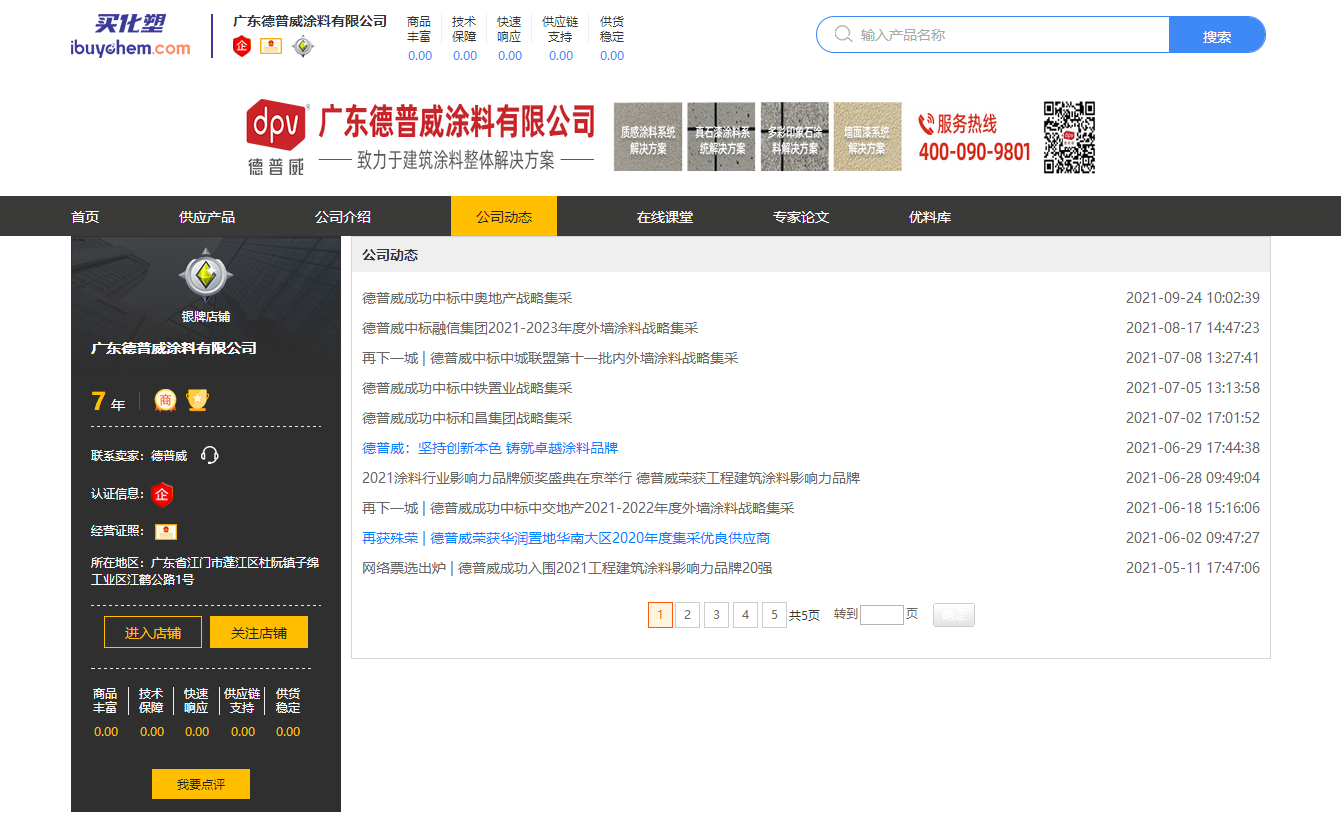Click the 我要点评 button

pos(201,784)
